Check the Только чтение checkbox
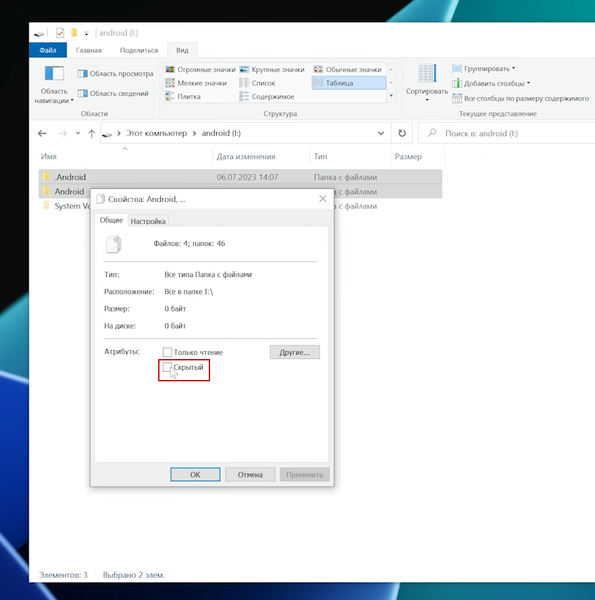 [167, 352]
